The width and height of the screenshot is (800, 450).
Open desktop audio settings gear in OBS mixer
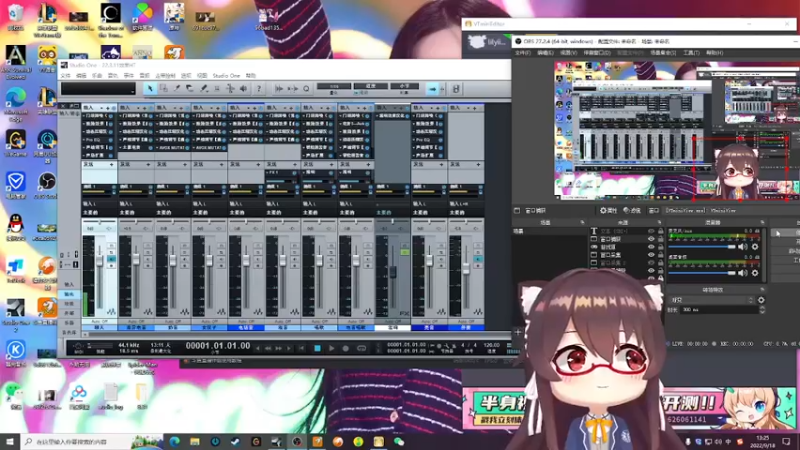click(x=755, y=273)
